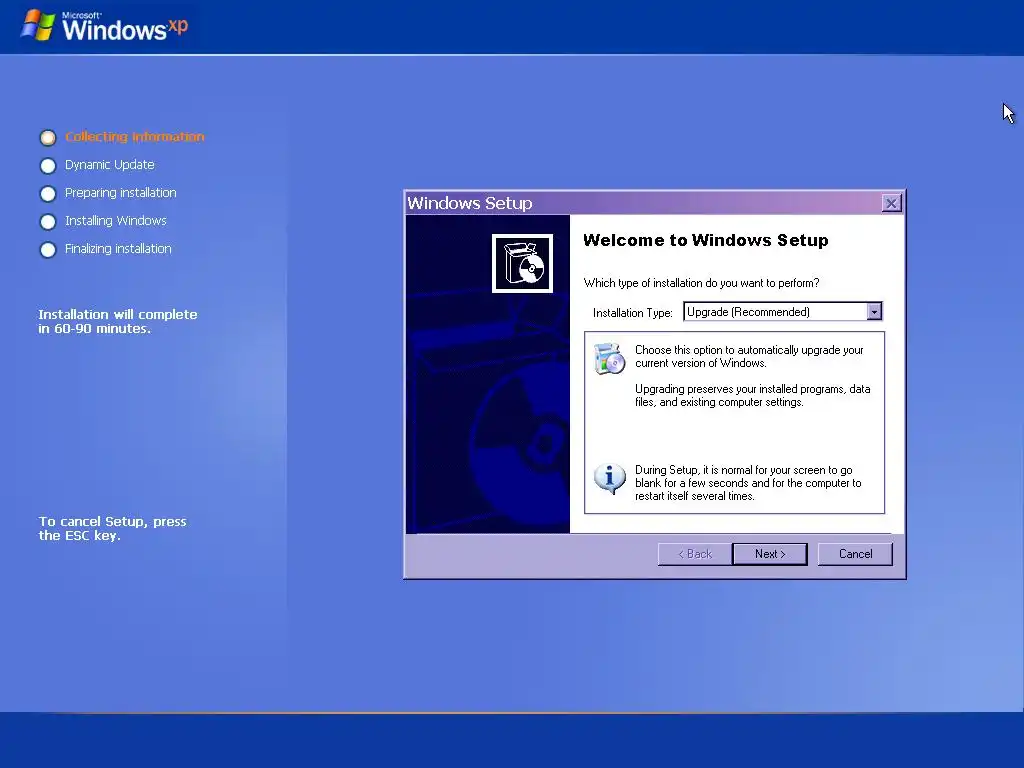This screenshot has height=768, width=1024.
Task: Click the 'Collecting information' step label
Action: (135, 136)
